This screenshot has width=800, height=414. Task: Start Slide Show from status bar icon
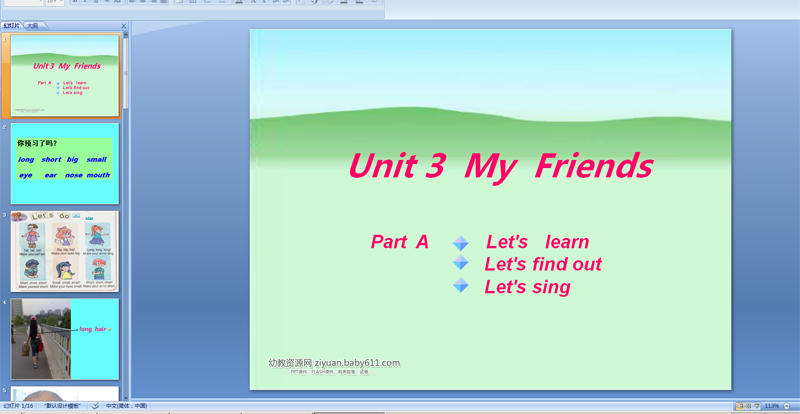click(x=756, y=406)
